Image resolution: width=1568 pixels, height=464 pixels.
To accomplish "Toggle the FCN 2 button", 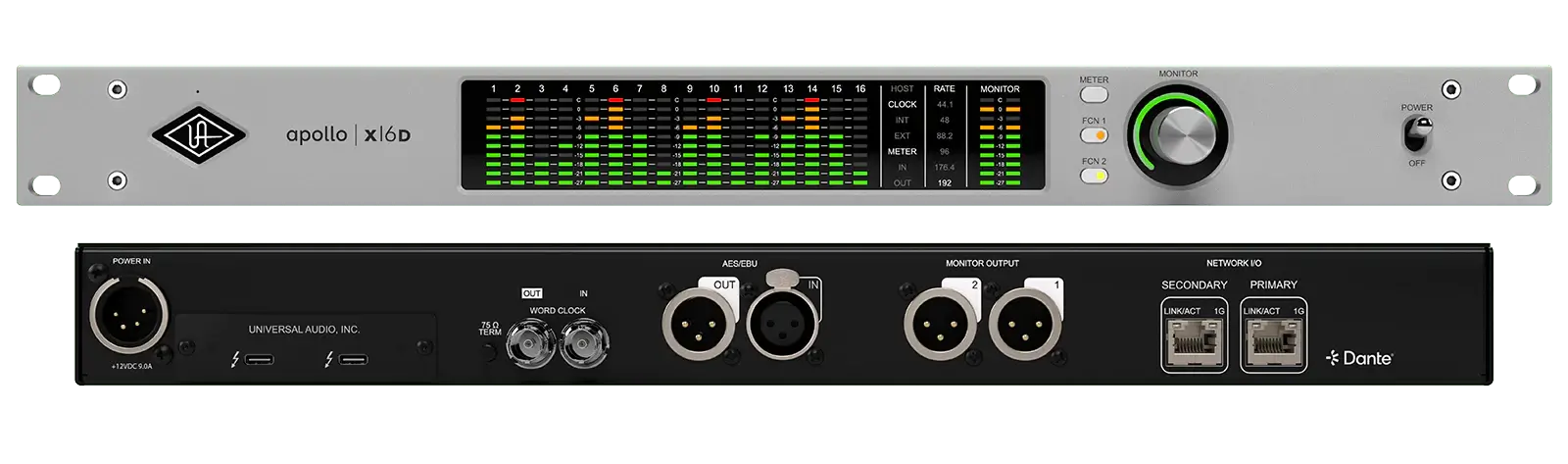I will click(1094, 177).
